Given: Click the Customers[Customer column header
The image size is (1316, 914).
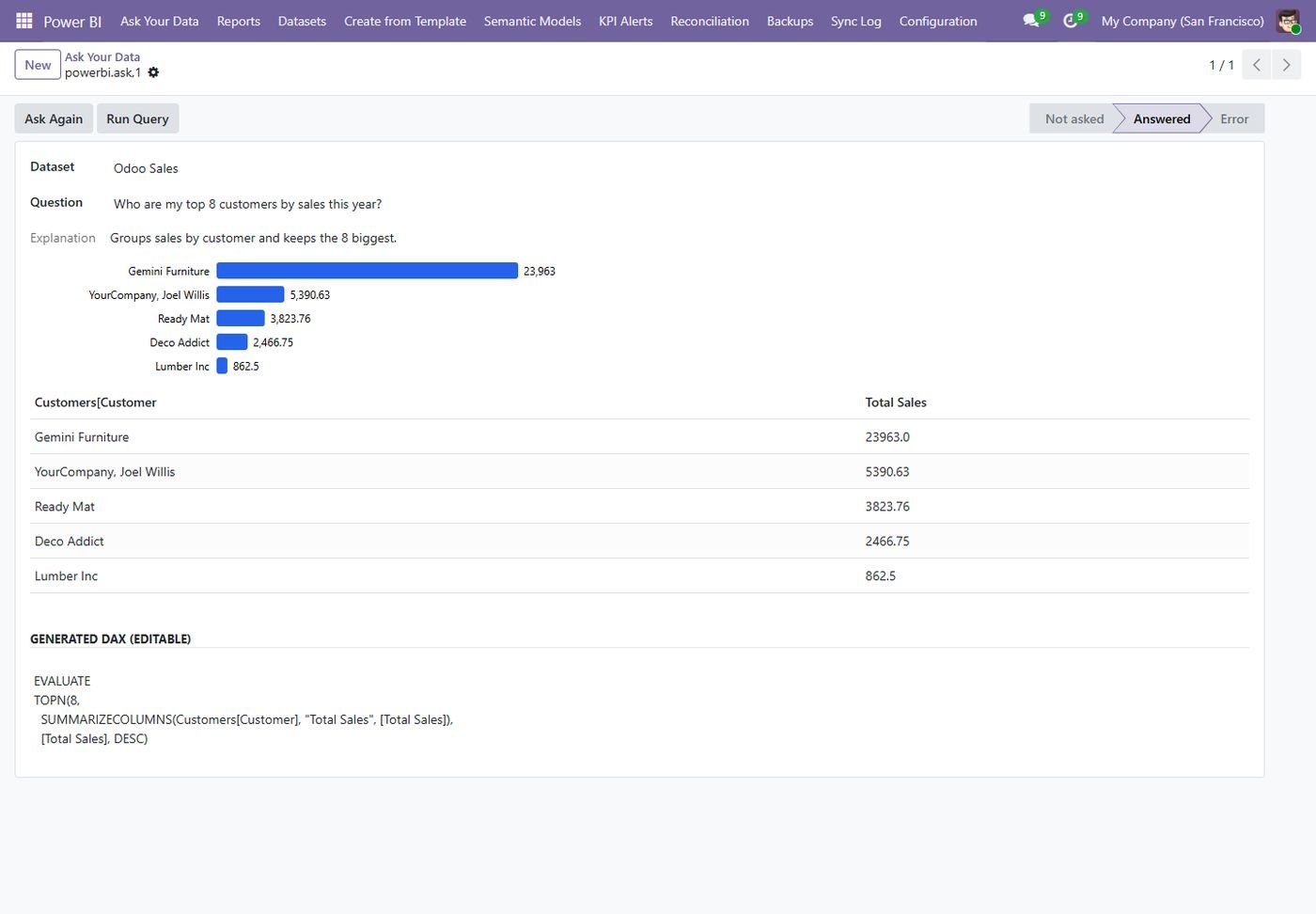Looking at the screenshot, I should (x=96, y=402).
